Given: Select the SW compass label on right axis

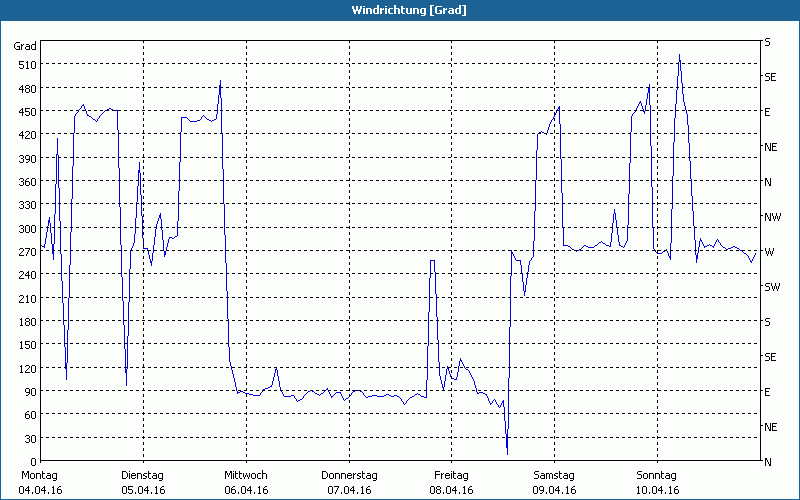Looking at the screenshot, I should coord(770,287).
